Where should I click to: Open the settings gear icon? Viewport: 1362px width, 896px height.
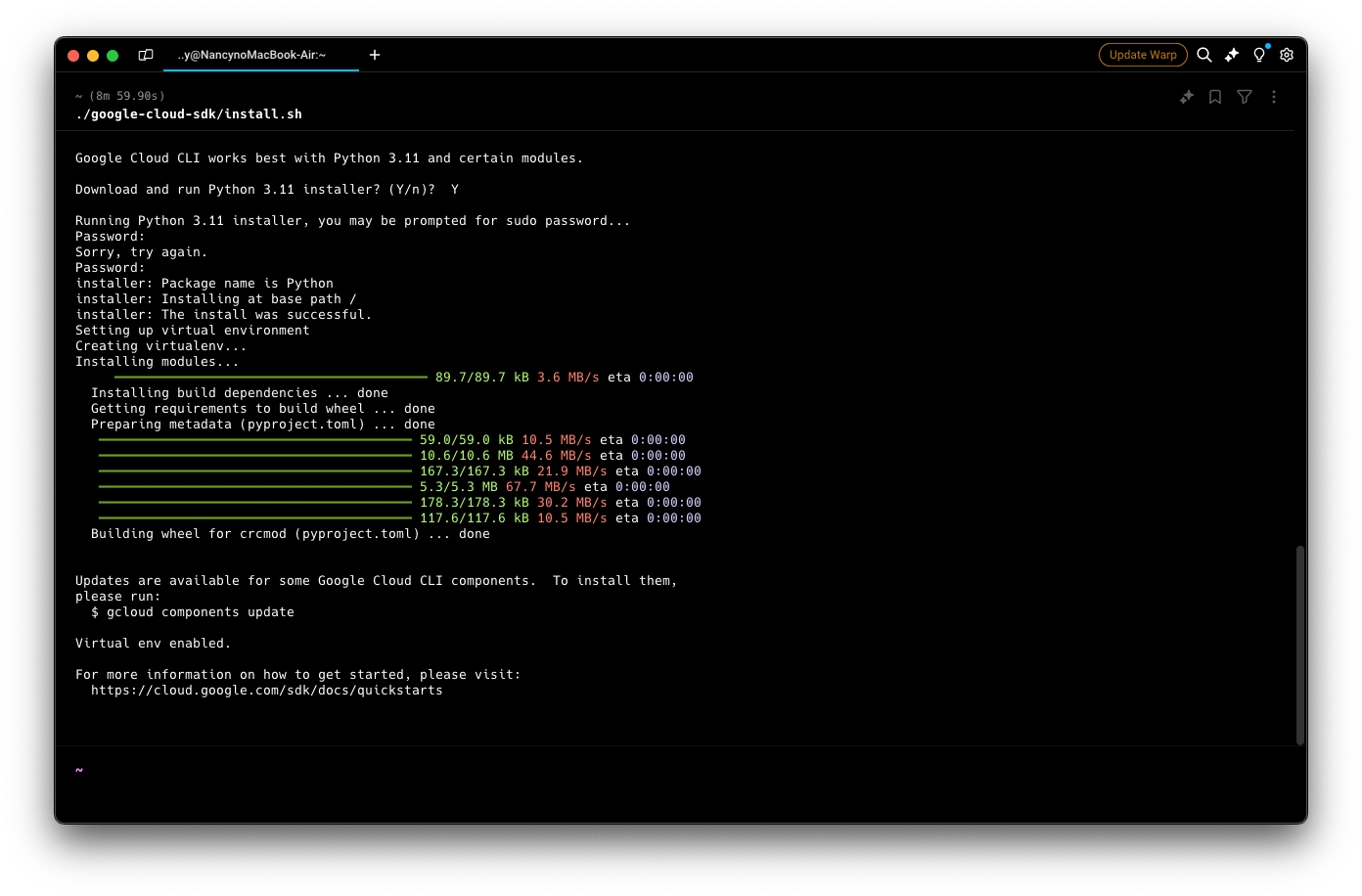(1287, 55)
